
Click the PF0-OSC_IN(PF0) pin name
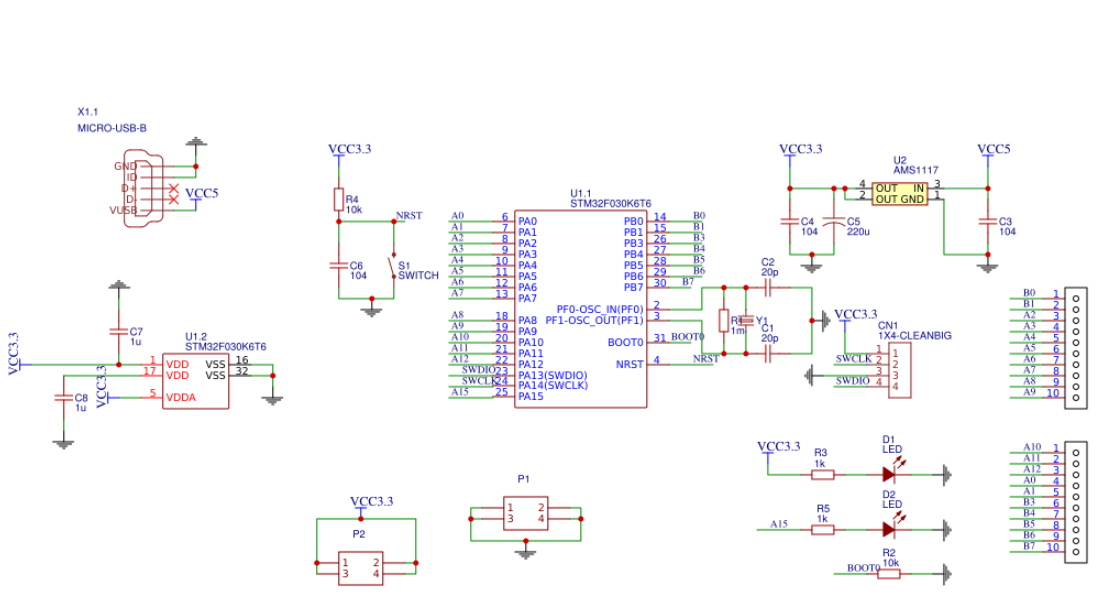click(x=600, y=309)
